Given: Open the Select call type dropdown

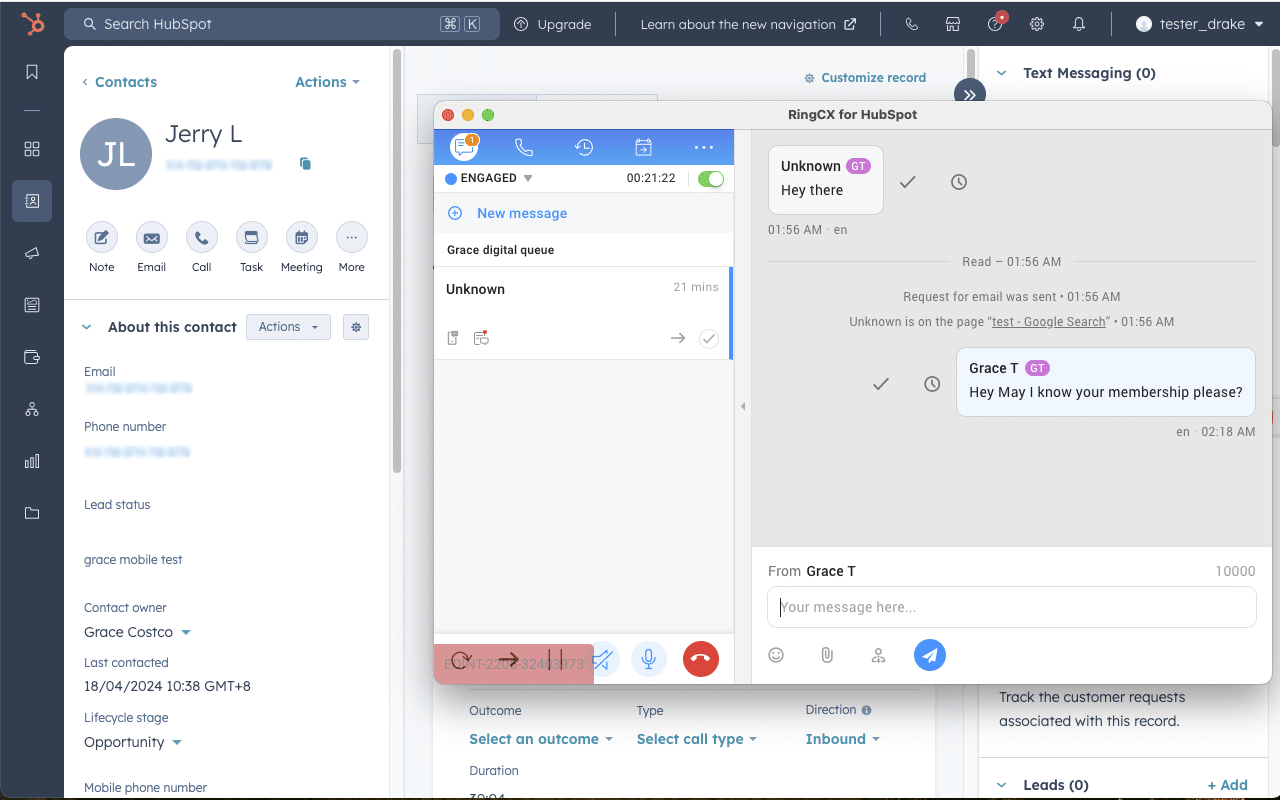Looking at the screenshot, I should [696, 739].
